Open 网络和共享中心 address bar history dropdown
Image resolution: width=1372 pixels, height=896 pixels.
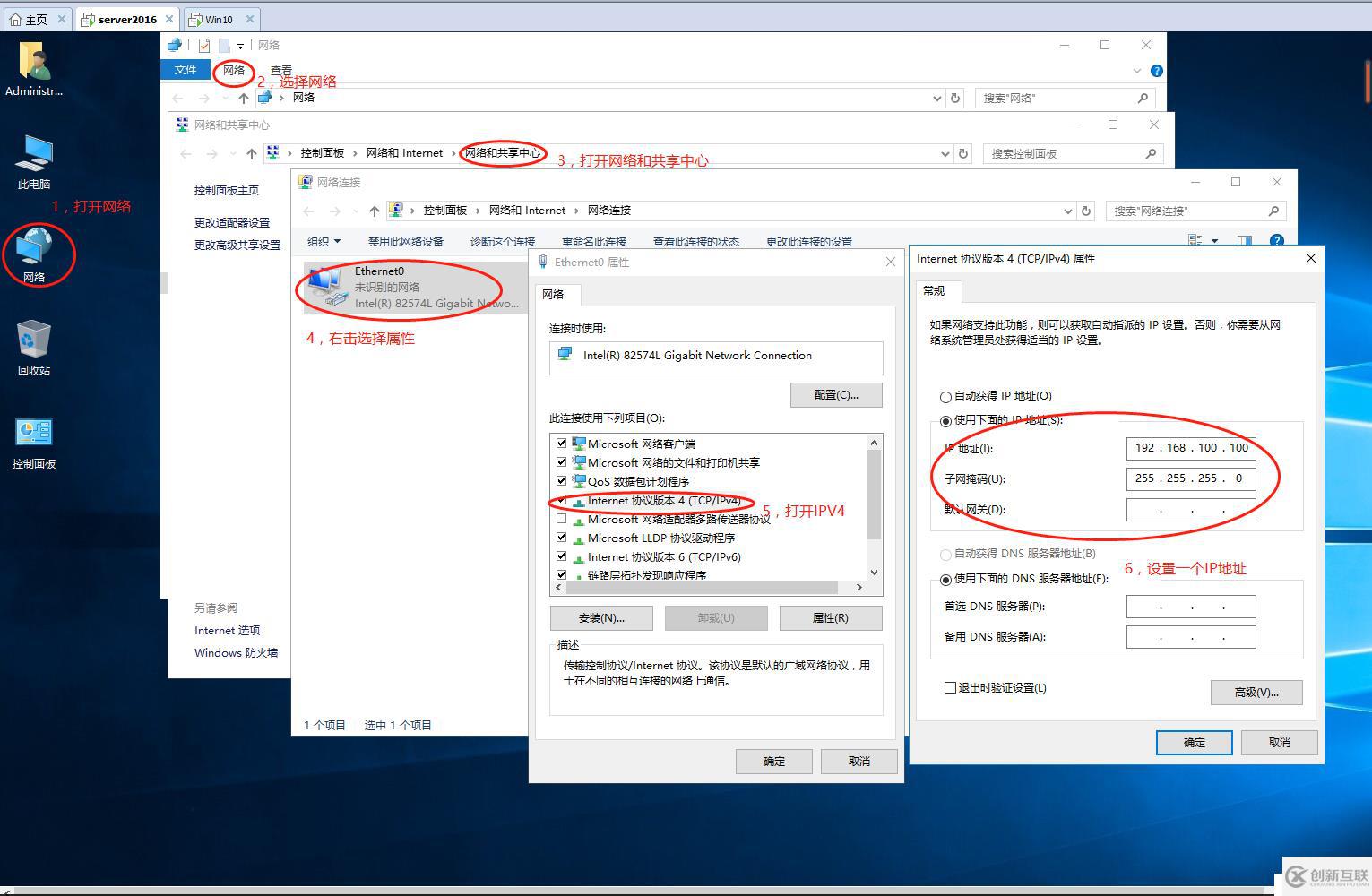coord(945,154)
